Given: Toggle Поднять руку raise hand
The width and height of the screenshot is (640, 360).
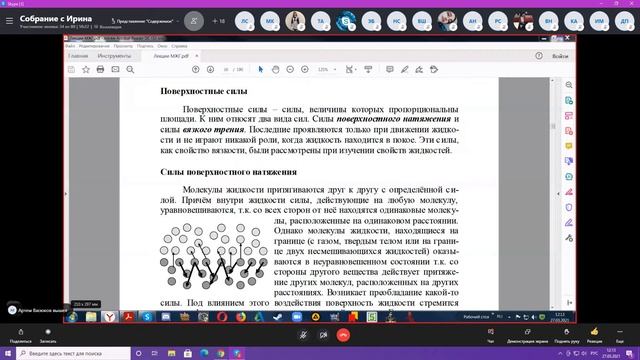Looking at the screenshot, I should pyautogui.click(x=567, y=336).
